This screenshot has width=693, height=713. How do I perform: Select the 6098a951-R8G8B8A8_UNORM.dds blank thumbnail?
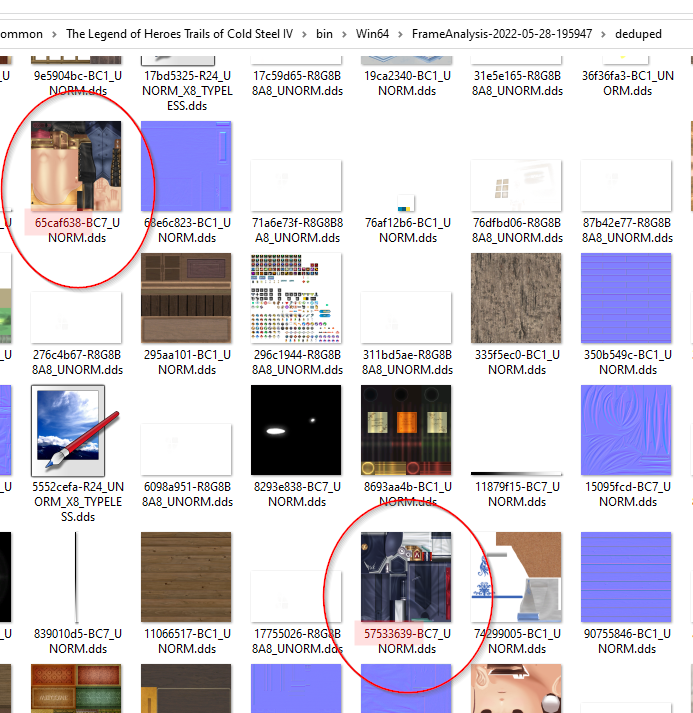point(186,449)
